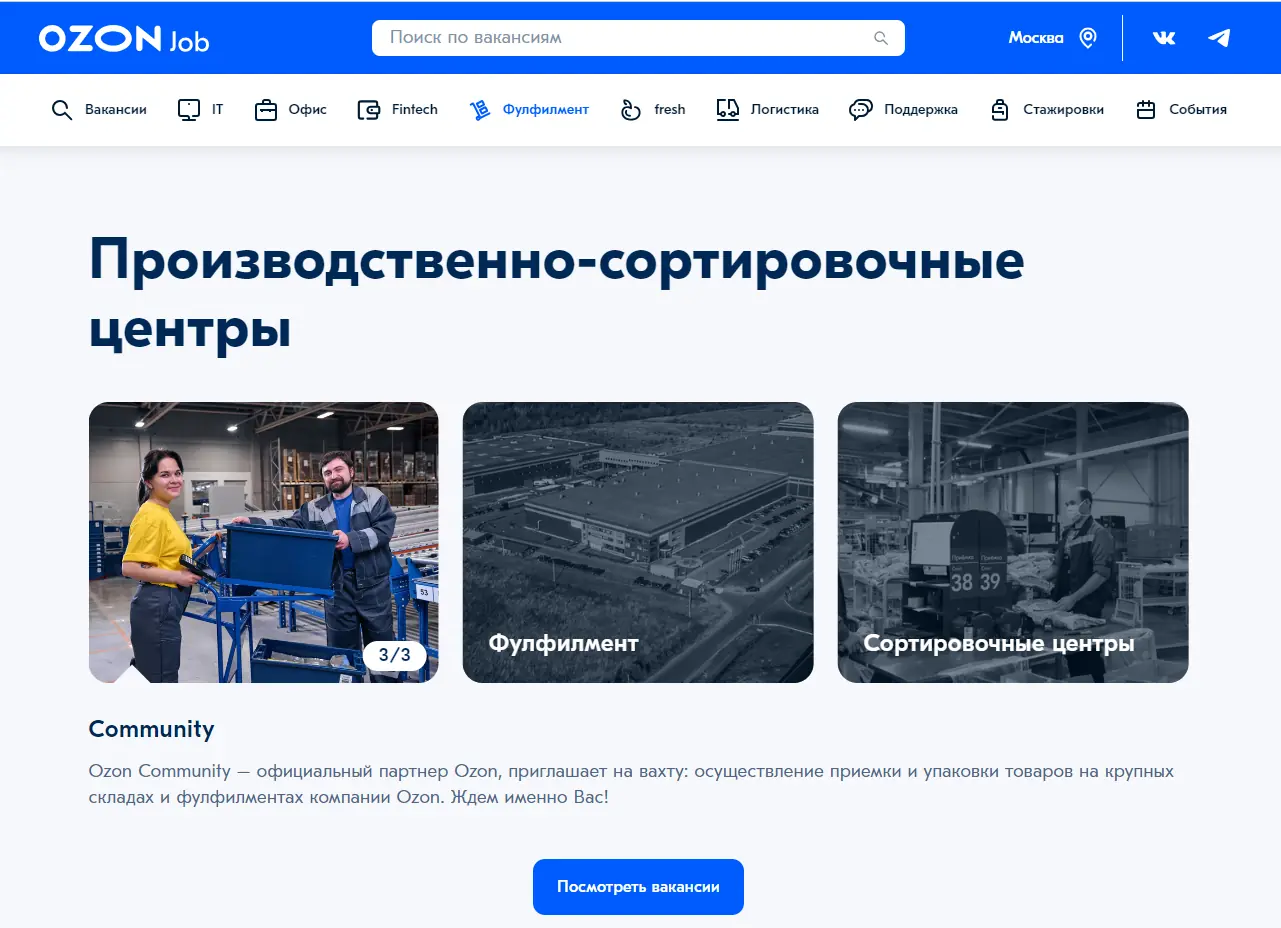Click the OZON Job logo
Screen dimensions: 1281x928
[x=124, y=39]
